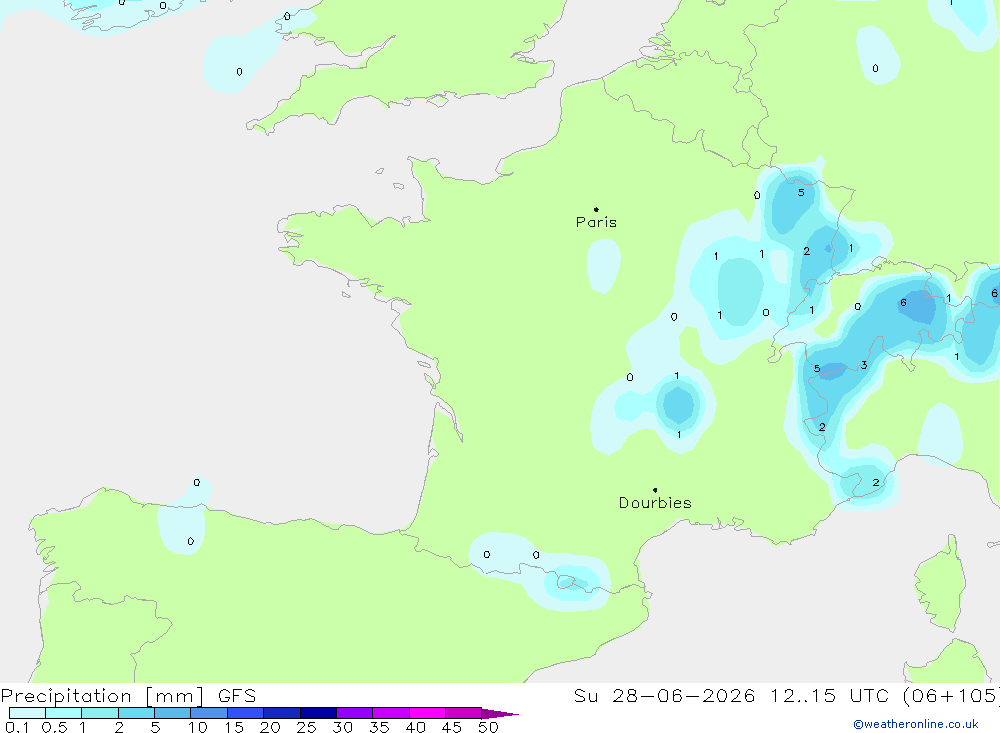Click the 20 legend scale value
This screenshot has width=1000, height=733.
pyautogui.click(x=270, y=727)
